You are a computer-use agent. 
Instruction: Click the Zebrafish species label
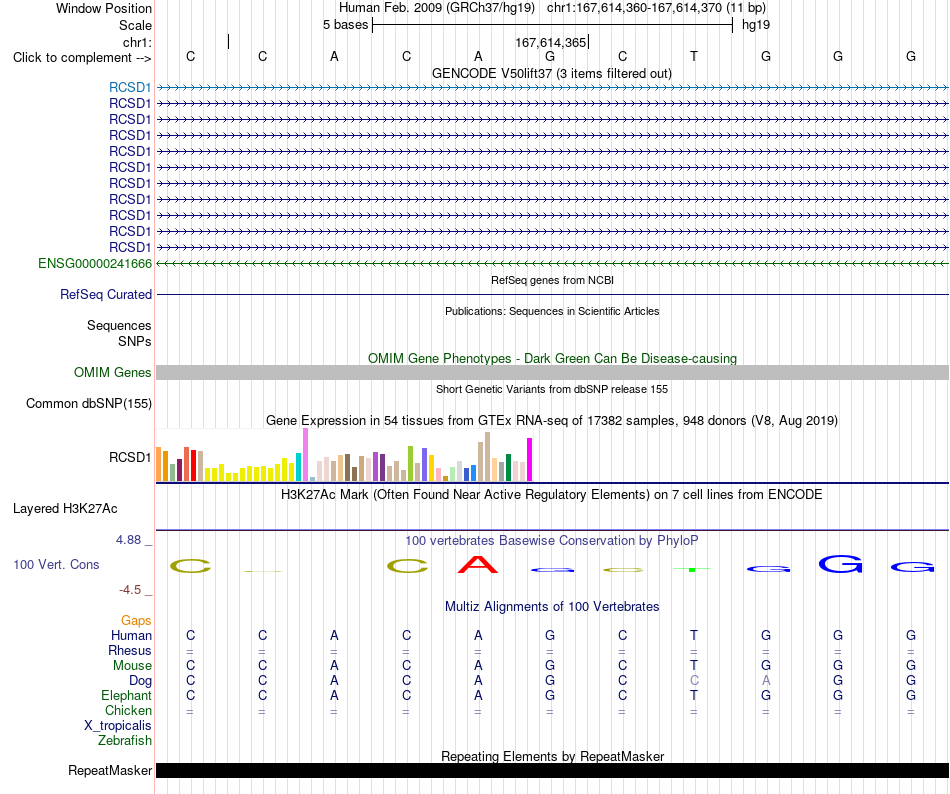click(125, 740)
